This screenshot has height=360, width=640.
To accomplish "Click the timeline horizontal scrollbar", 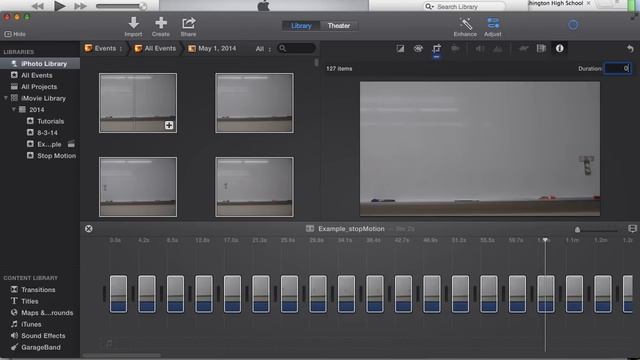I will coord(122,356).
